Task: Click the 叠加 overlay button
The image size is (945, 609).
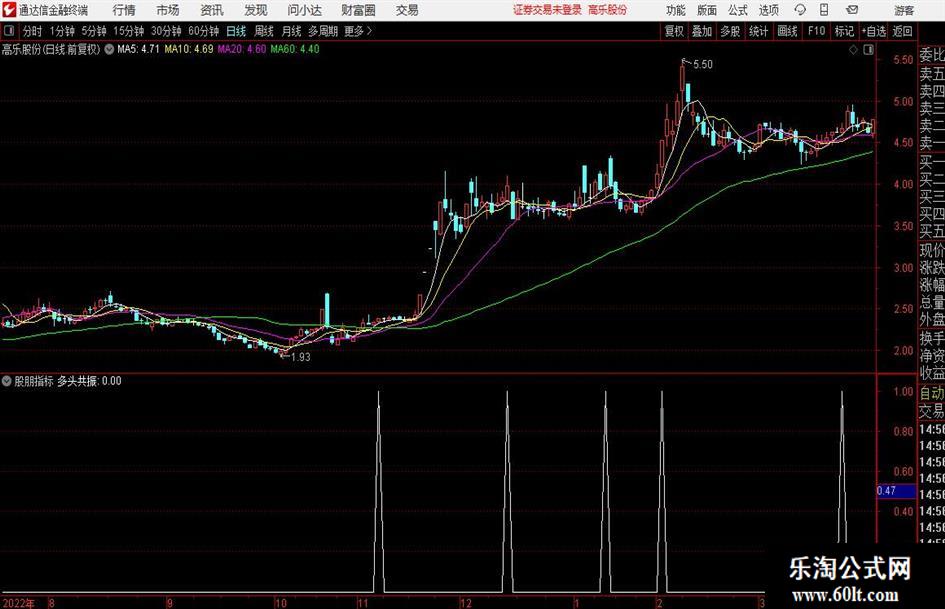Action: [x=702, y=31]
